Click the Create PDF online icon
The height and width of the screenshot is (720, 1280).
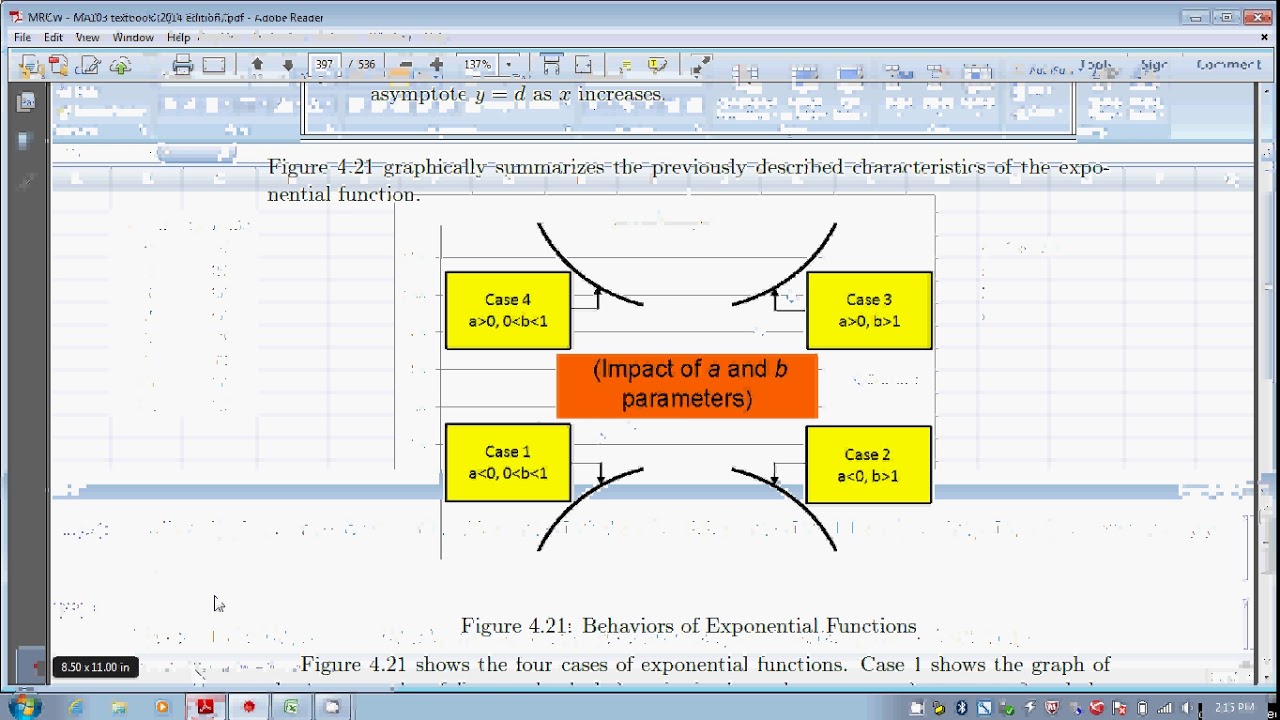(x=58, y=66)
